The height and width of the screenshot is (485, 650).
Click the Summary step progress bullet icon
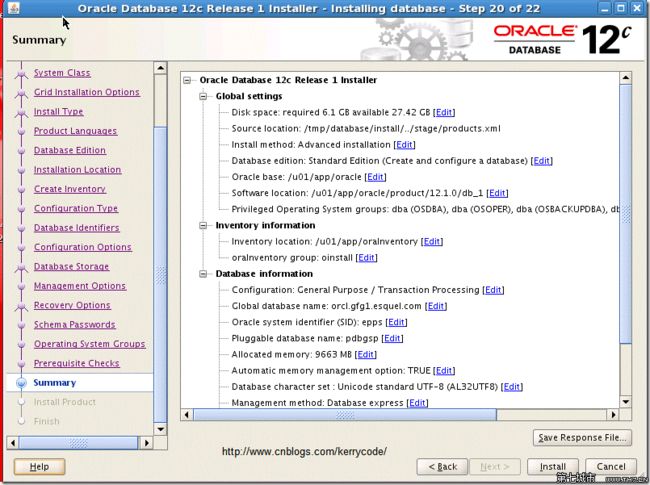[21, 383]
